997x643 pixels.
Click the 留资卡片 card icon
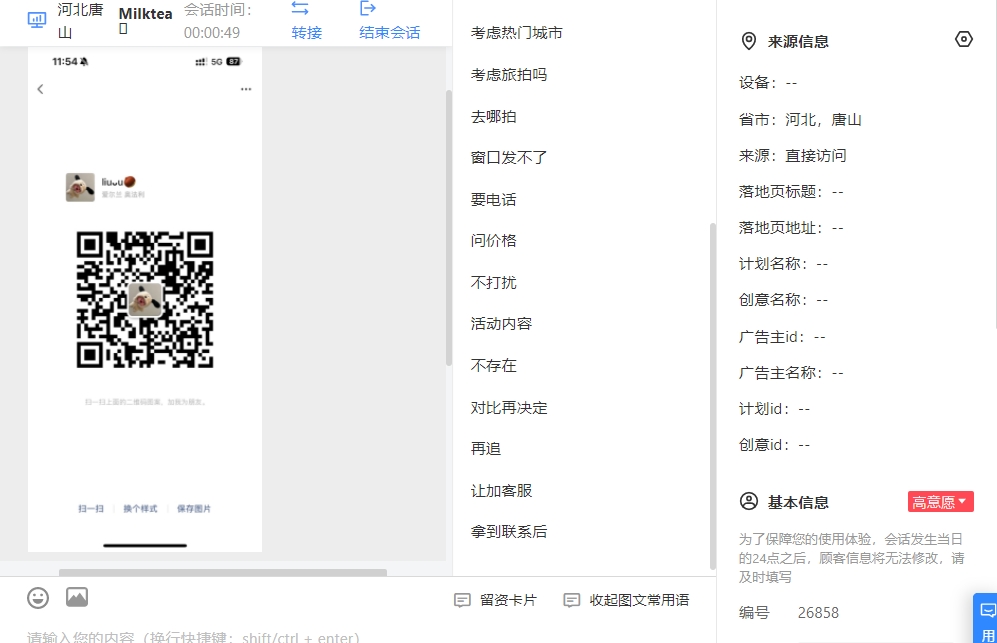pyautogui.click(x=462, y=600)
